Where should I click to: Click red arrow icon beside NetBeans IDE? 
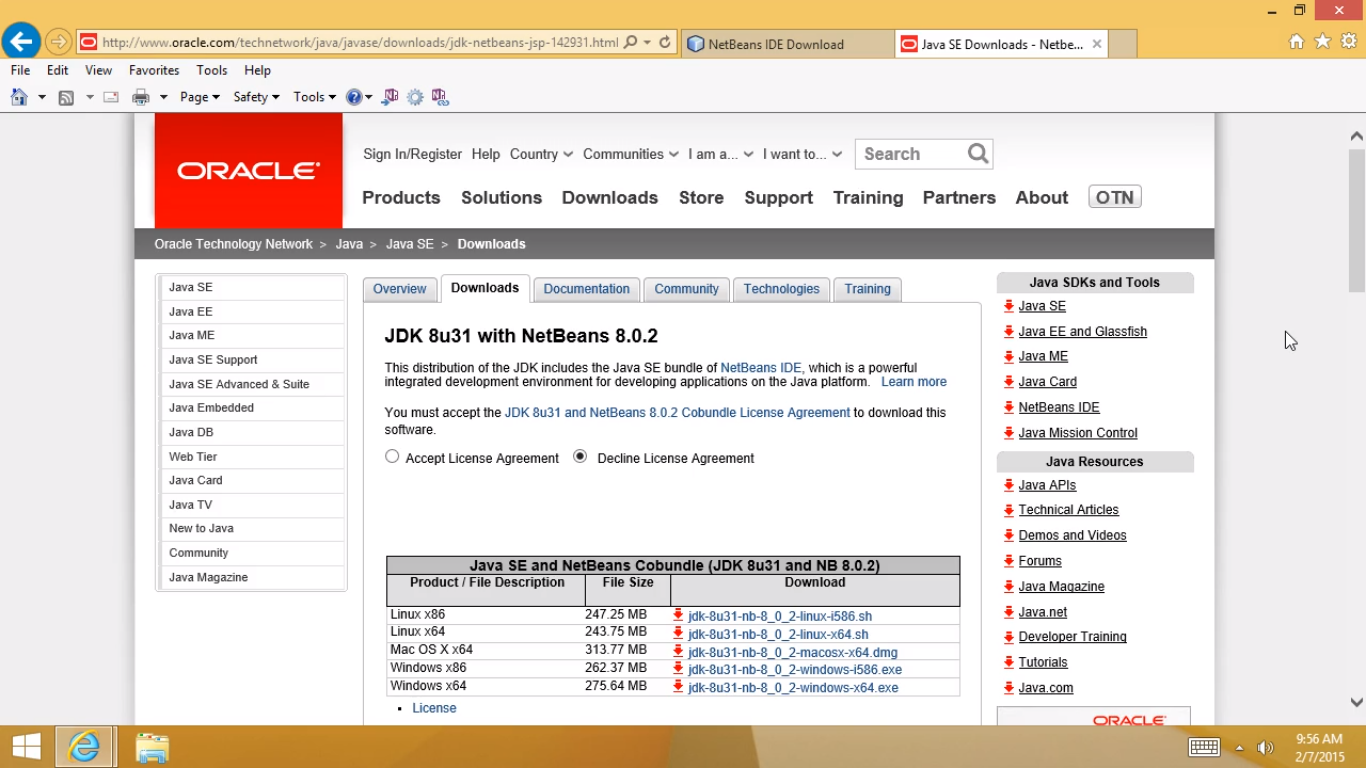pos(1009,407)
